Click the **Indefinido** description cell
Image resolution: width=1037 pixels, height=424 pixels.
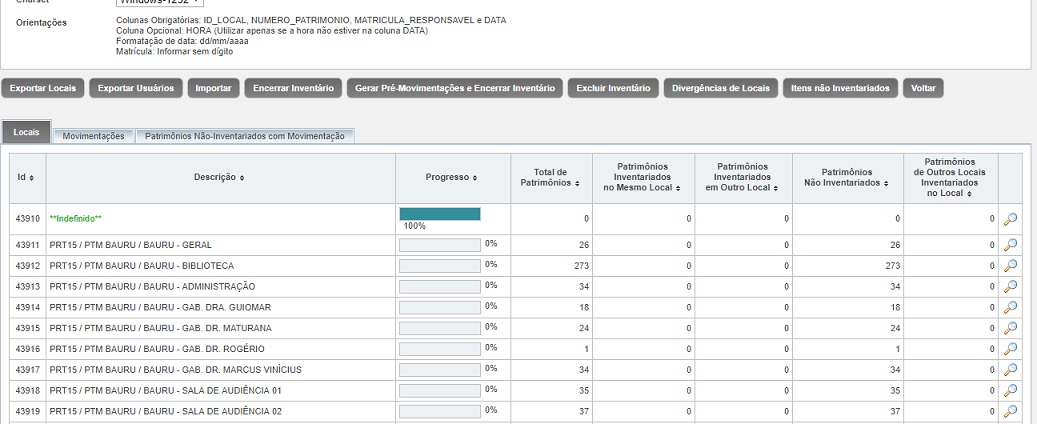coord(76,219)
